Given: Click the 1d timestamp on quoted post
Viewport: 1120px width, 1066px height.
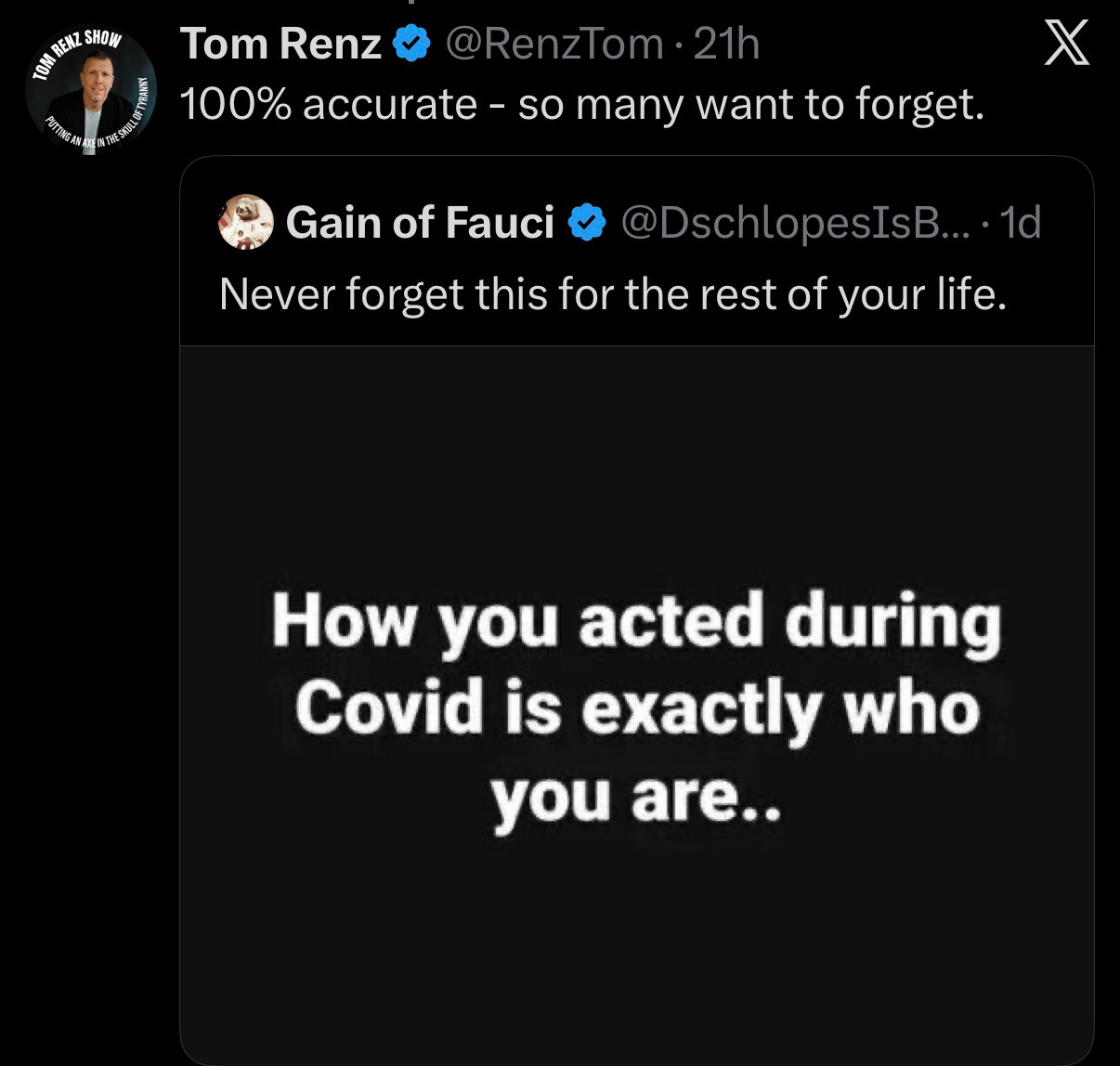Looking at the screenshot, I should pyautogui.click(x=1022, y=223).
